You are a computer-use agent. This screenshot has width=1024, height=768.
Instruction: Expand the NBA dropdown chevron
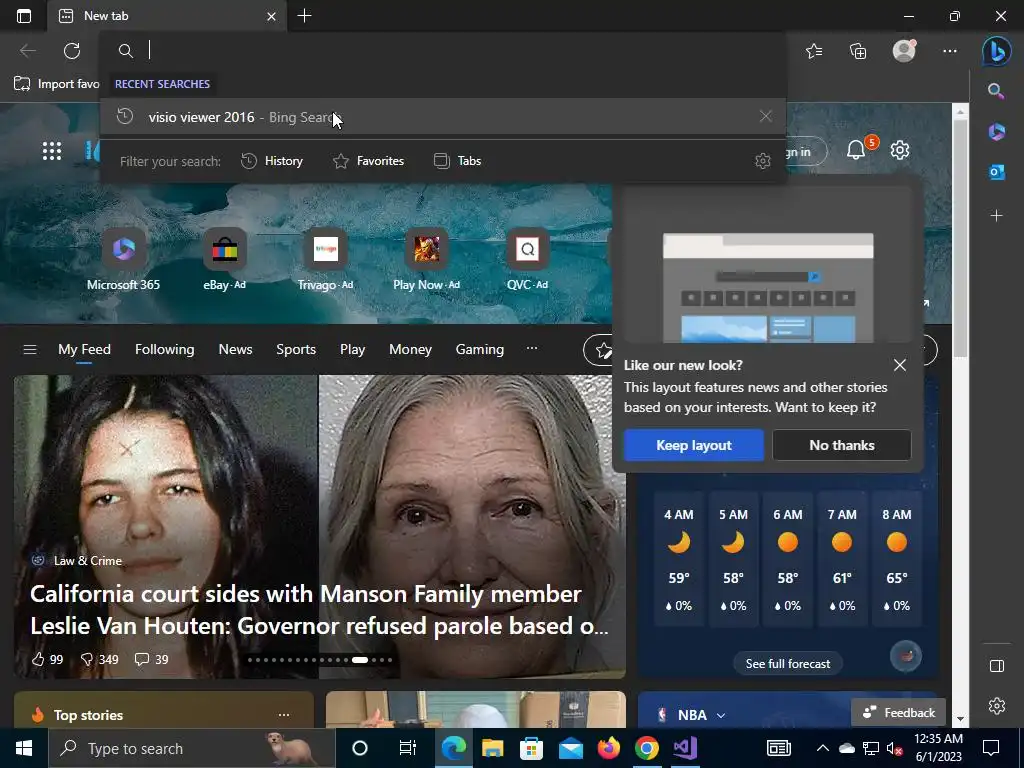pos(721,715)
